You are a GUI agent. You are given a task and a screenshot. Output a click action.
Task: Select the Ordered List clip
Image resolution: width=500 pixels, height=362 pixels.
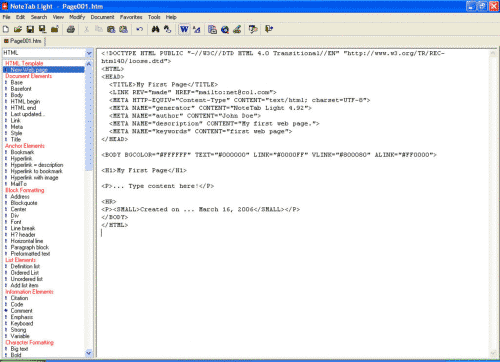(25, 272)
